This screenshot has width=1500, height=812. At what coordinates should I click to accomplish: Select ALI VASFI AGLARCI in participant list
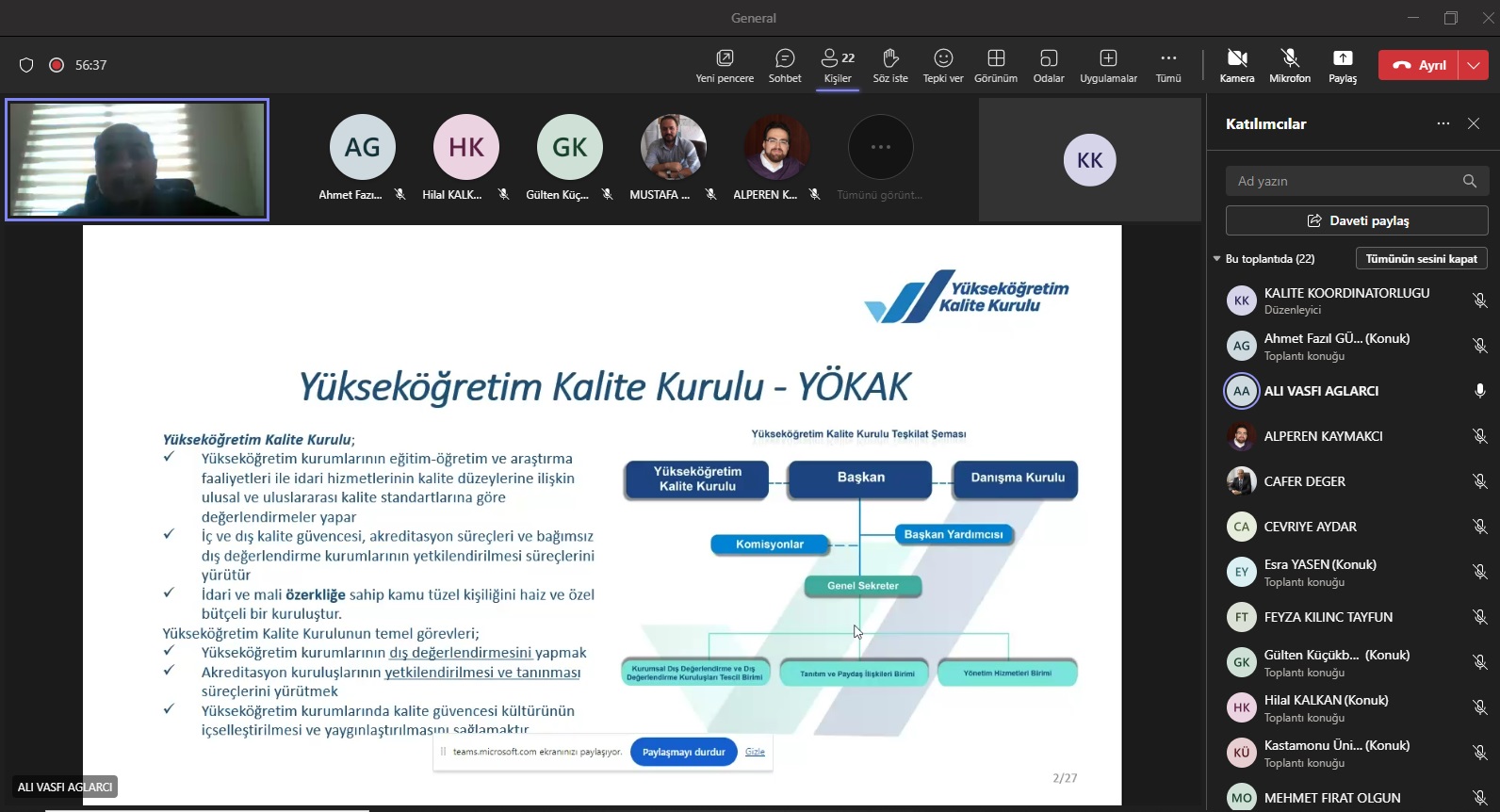[1357, 391]
